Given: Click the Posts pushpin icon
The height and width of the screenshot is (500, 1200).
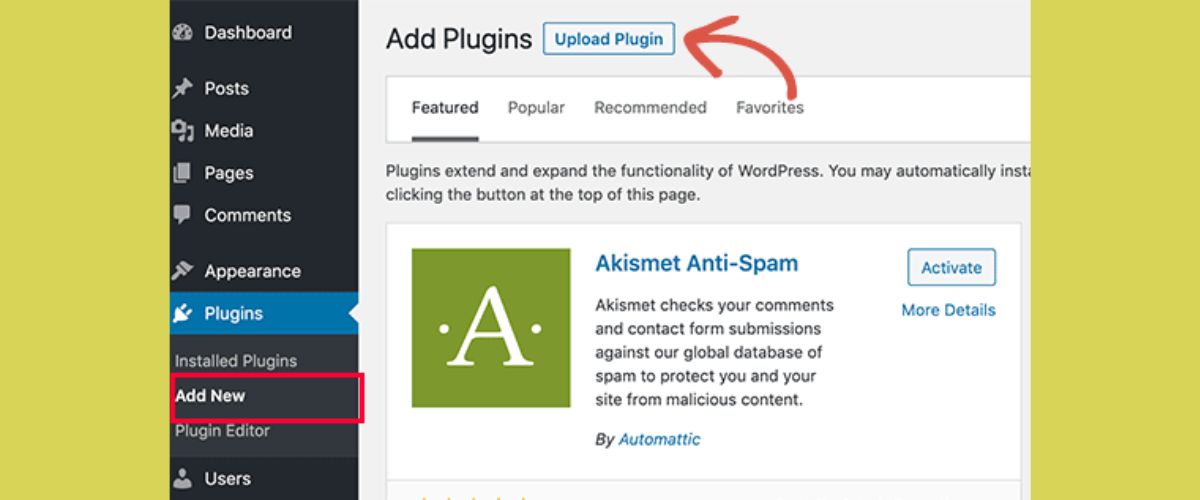Looking at the screenshot, I should coord(182,89).
